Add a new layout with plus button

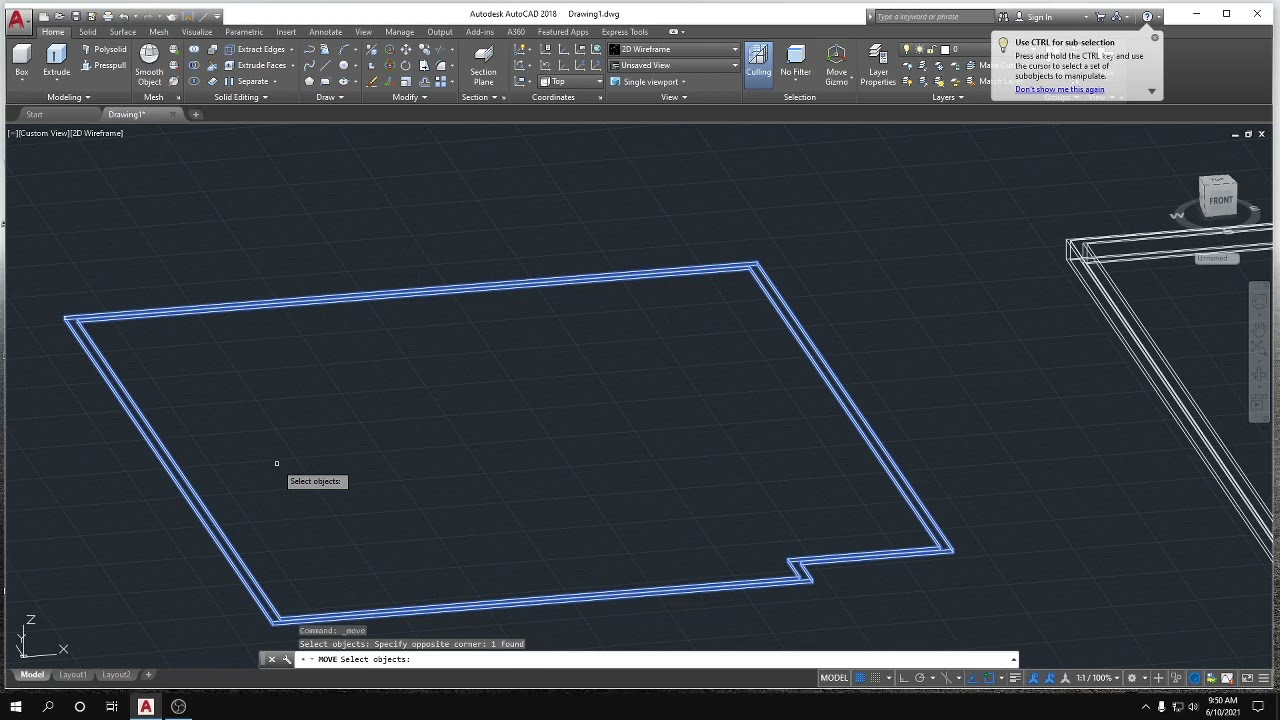(x=148, y=675)
